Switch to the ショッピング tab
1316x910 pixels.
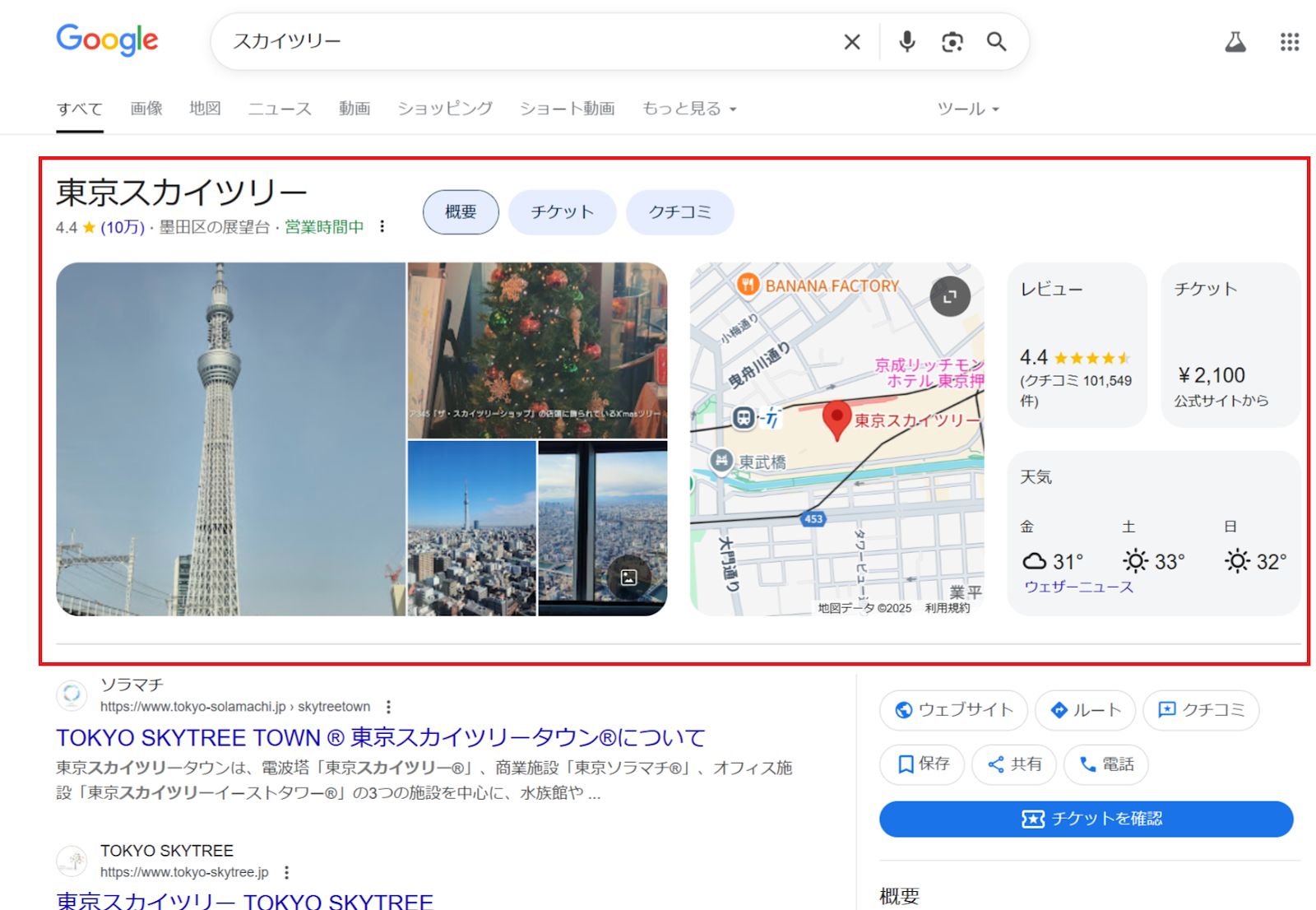click(x=445, y=109)
